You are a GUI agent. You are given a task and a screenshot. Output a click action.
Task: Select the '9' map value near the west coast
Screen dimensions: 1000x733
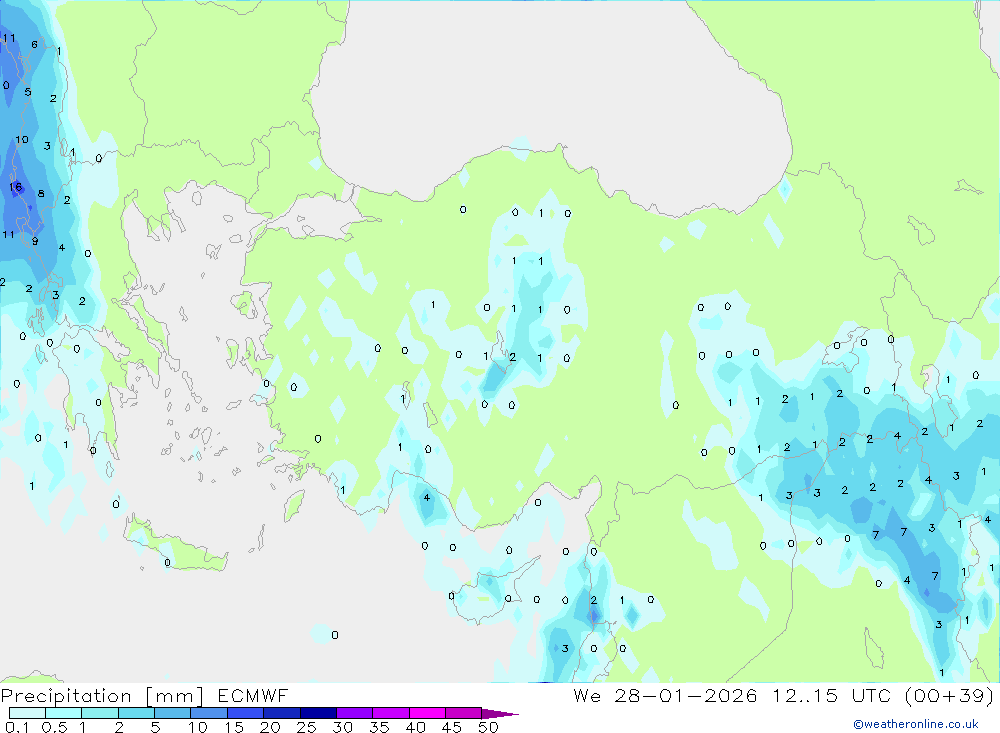pyautogui.click(x=35, y=241)
